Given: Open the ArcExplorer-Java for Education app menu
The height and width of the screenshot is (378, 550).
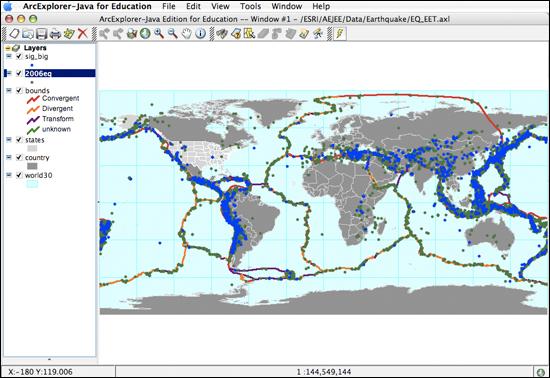Looking at the screenshot, I should click(87, 6).
